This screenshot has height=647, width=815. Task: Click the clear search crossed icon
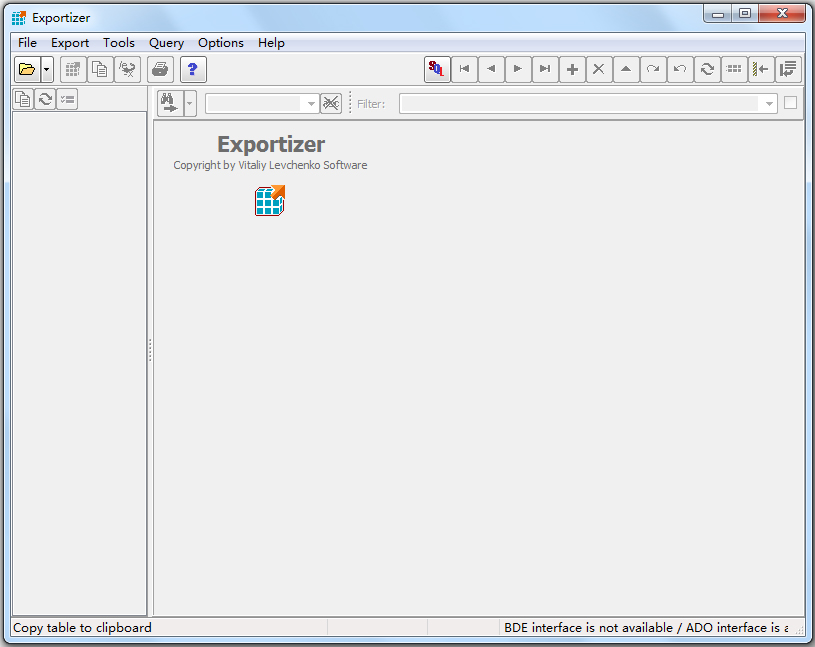[331, 103]
